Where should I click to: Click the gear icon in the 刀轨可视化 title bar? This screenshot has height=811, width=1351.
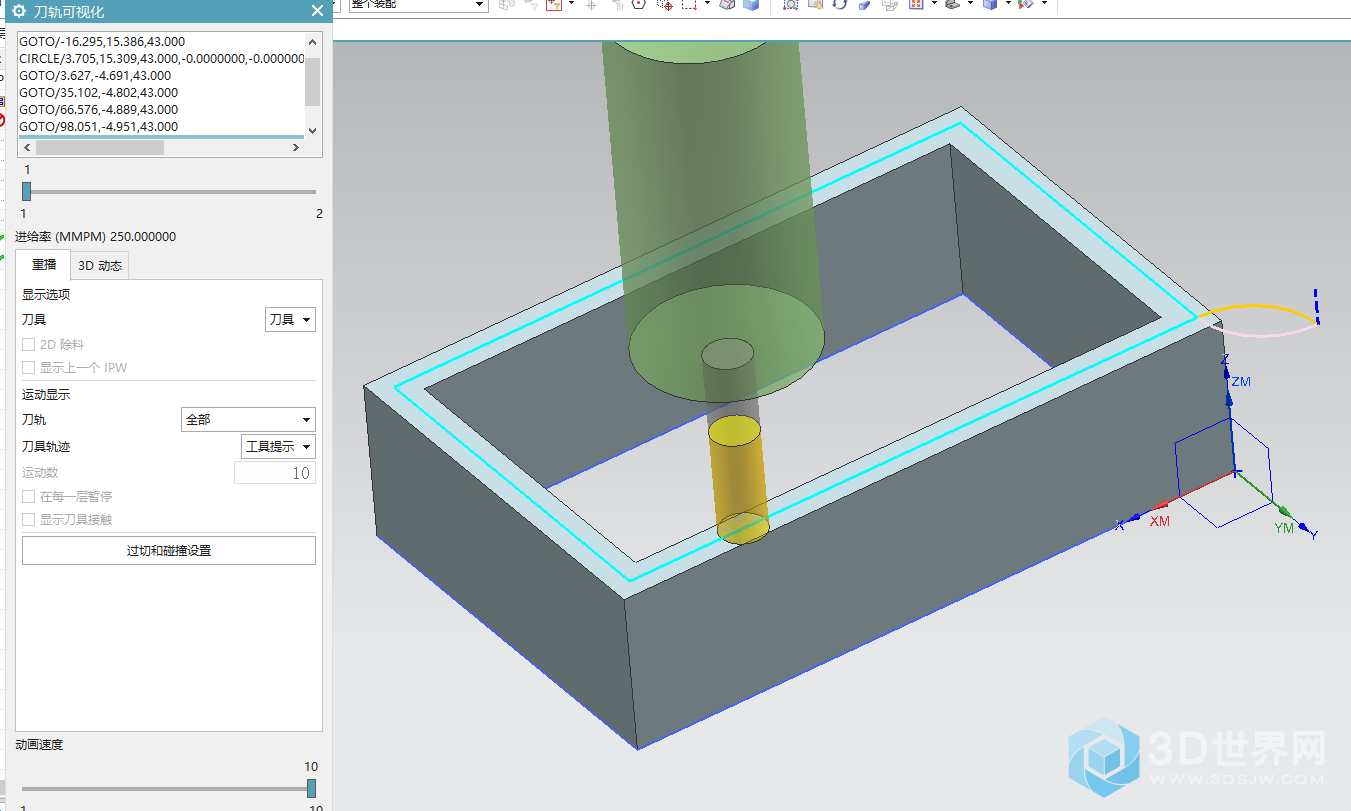[18, 11]
